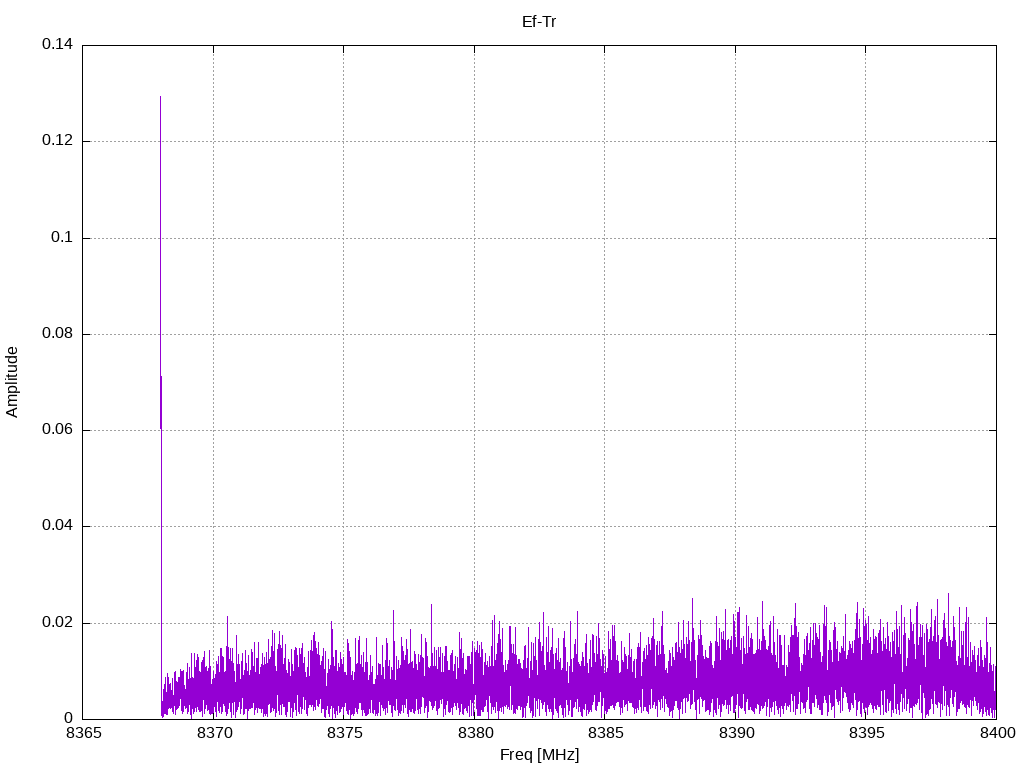The width and height of the screenshot is (1024, 768).
Task: Click the 8385 x-axis tick label
Action: coord(605,735)
